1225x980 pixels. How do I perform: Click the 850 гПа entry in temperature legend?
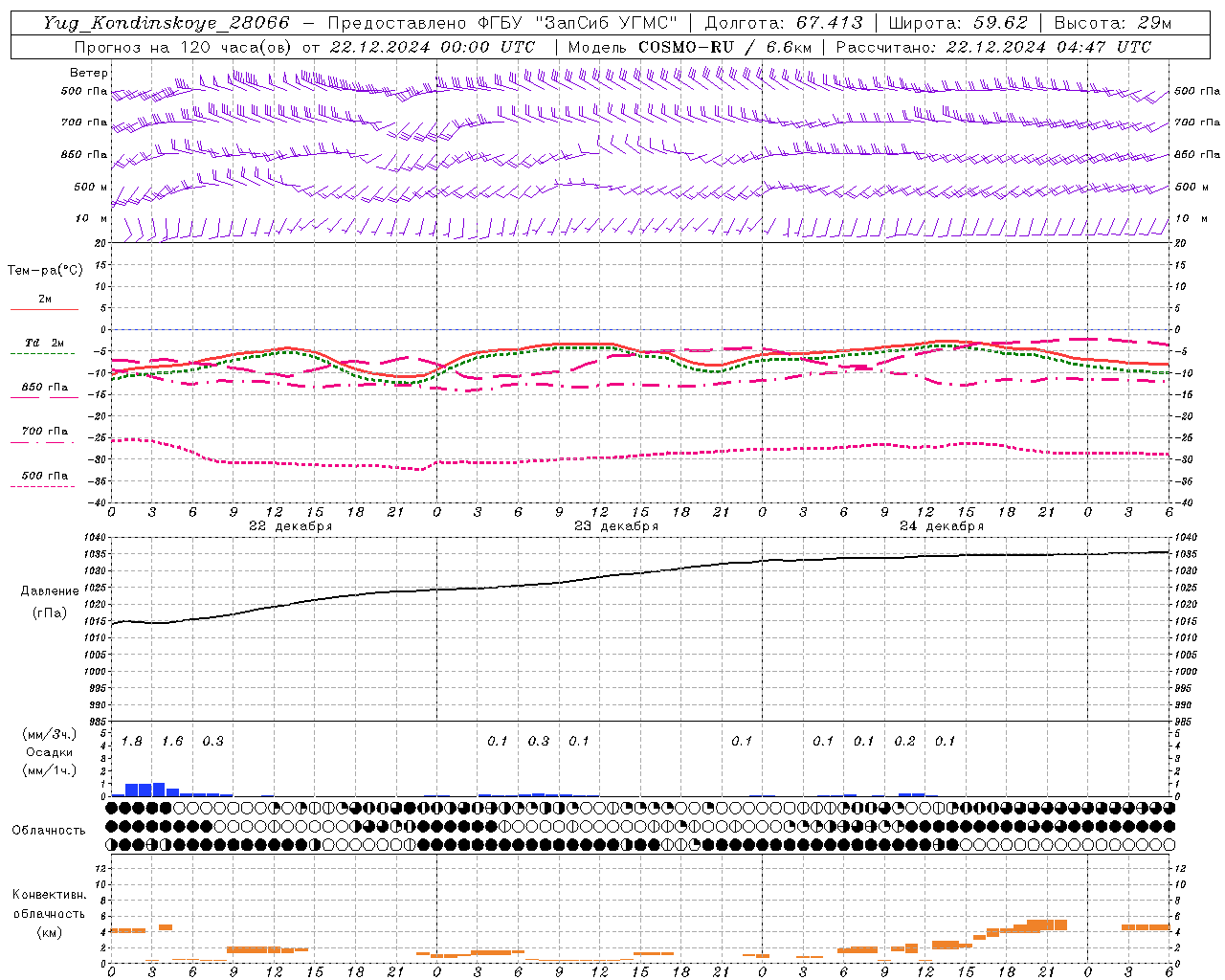pyautogui.click(x=44, y=388)
